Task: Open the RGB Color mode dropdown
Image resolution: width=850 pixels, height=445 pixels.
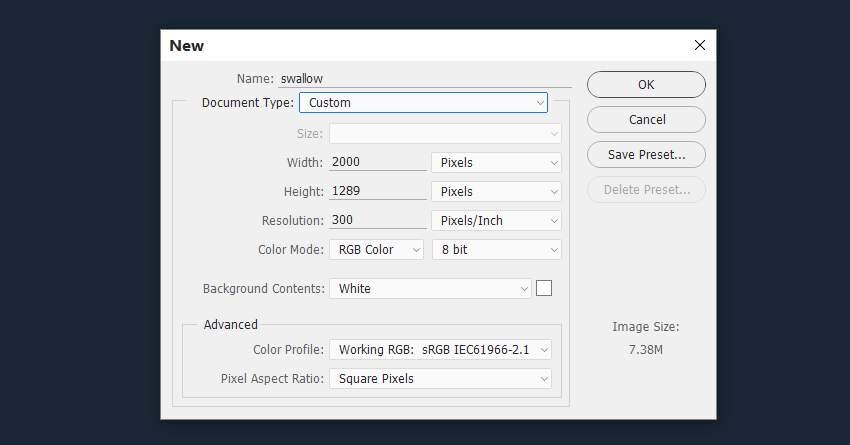Action: coord(376,250)
